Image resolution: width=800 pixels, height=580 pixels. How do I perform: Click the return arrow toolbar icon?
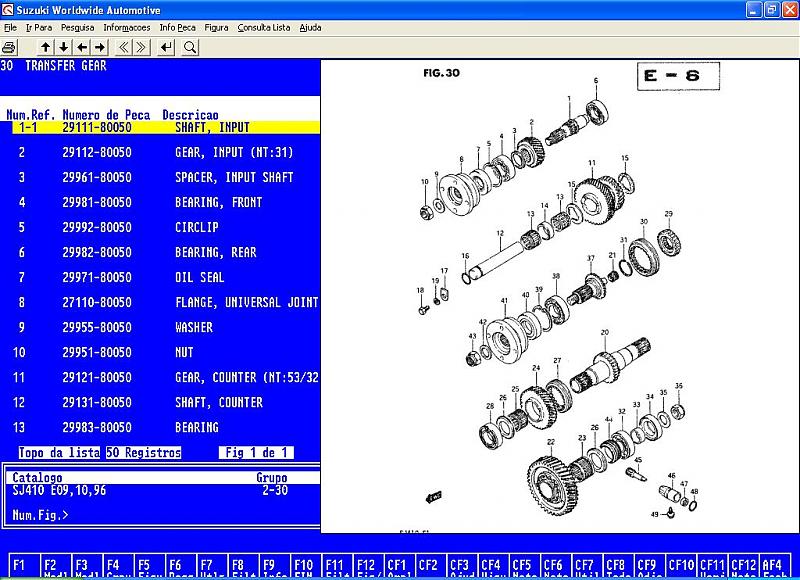[166, 47]
